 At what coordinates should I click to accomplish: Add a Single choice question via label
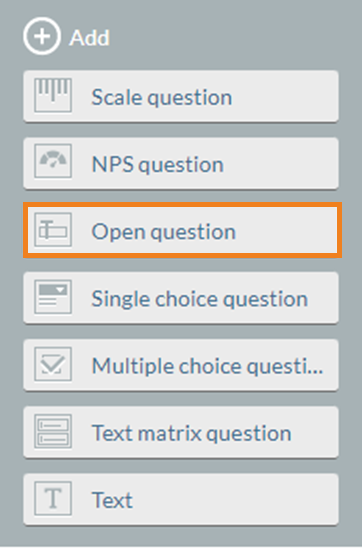pos(200,299)
